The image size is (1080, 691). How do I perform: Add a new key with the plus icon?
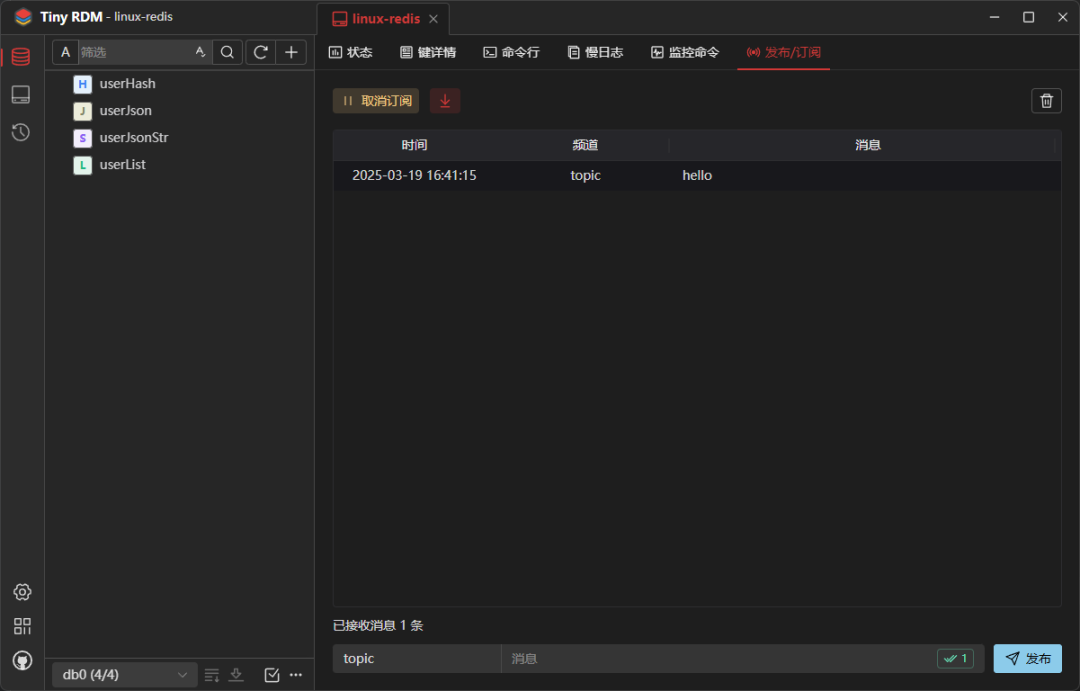pos(291,51)
